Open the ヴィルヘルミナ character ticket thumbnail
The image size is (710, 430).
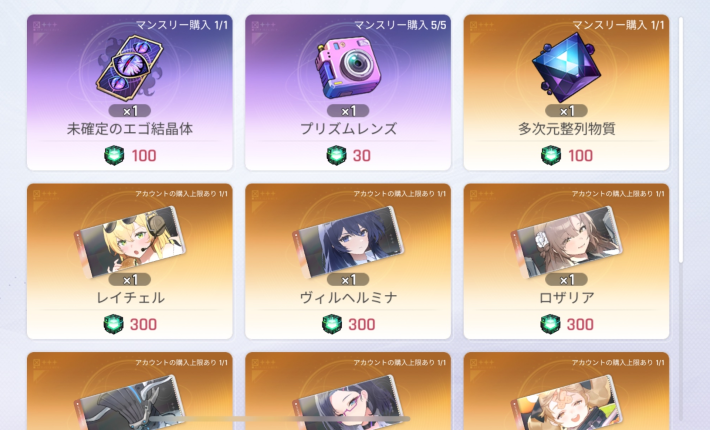click(x=348, y=242)
